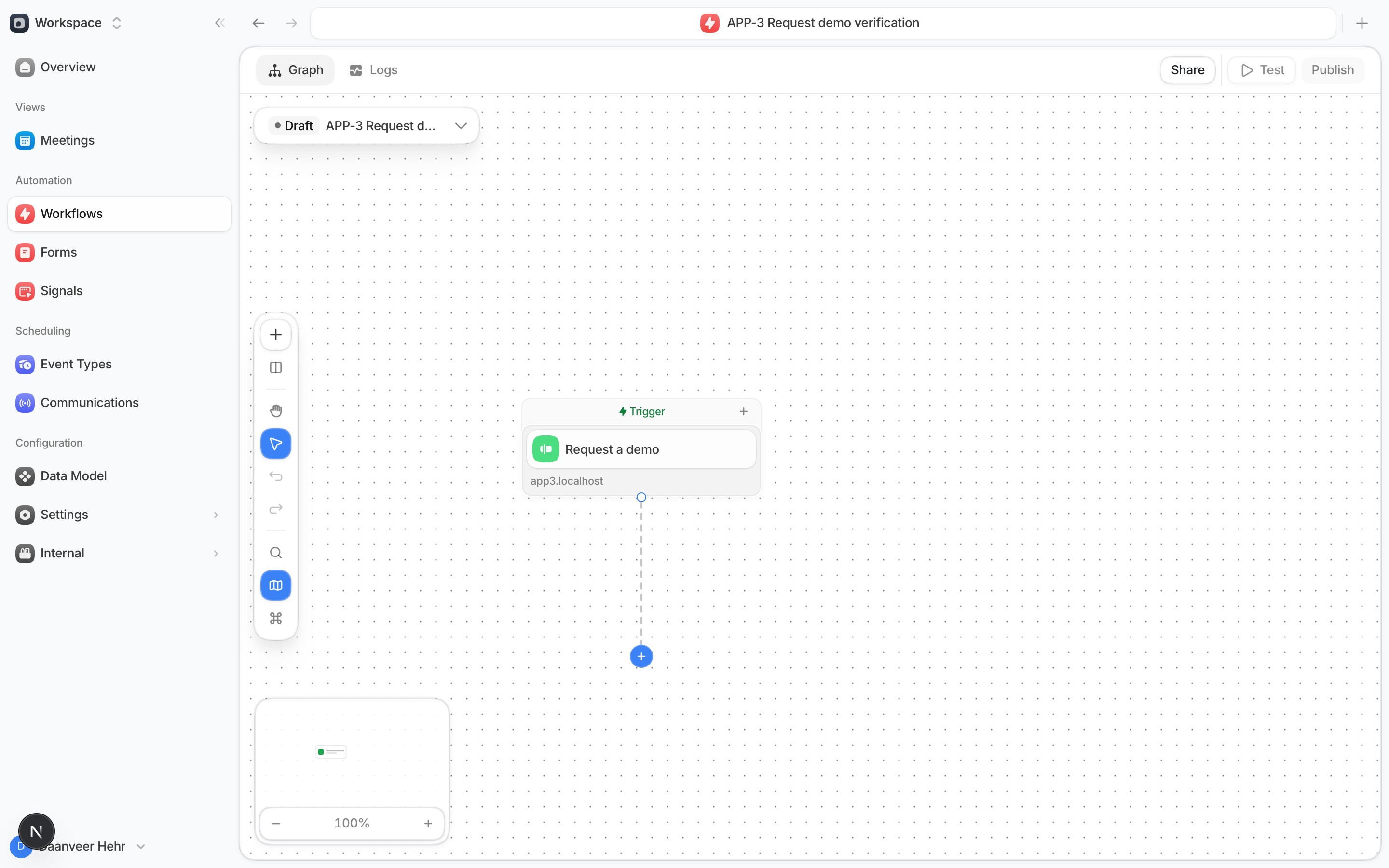Click the 100% zoom level

[352, 823]
